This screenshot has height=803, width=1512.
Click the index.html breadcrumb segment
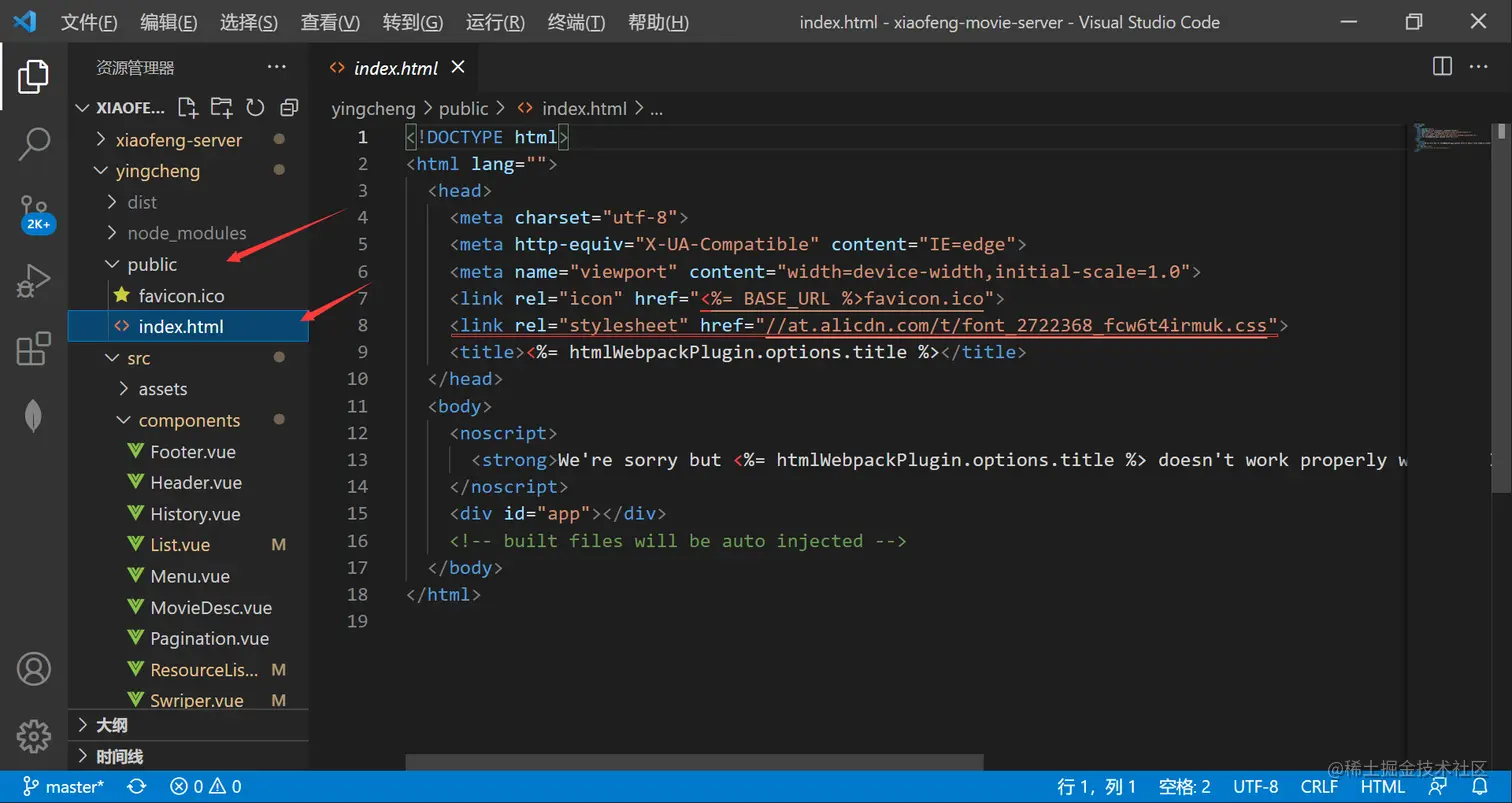(x=584, y=109)
